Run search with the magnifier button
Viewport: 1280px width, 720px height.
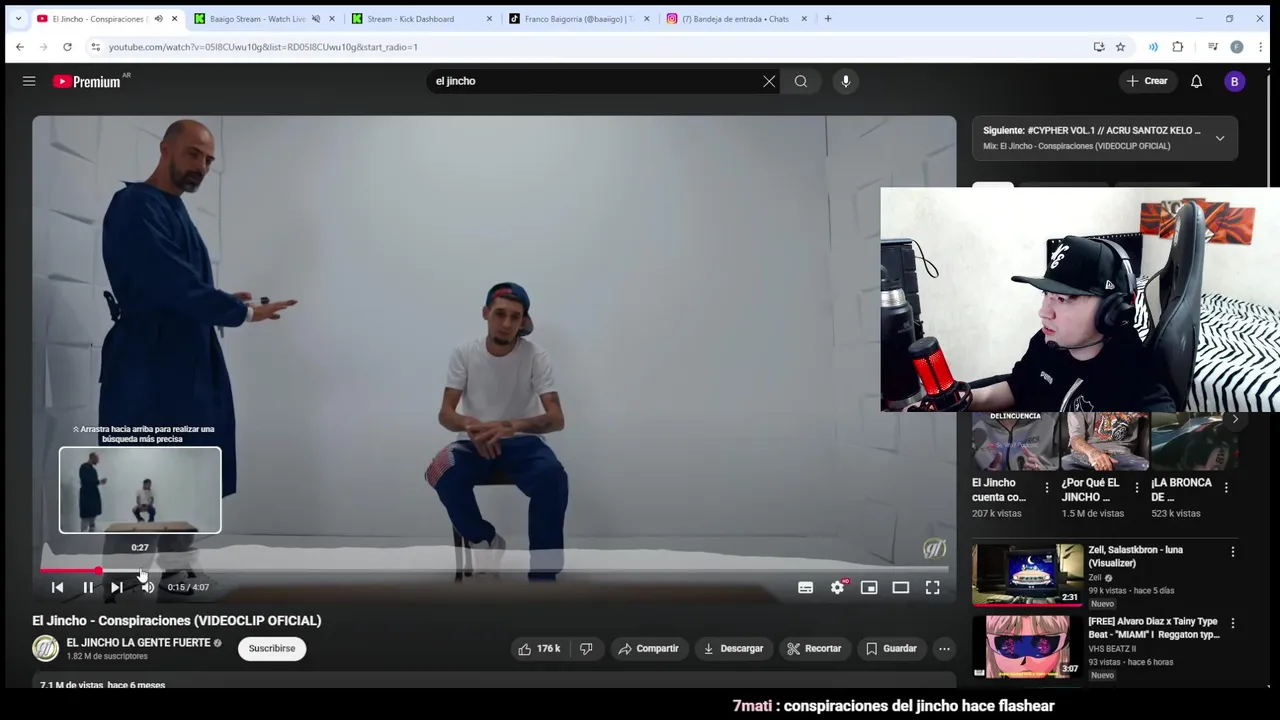801,82
